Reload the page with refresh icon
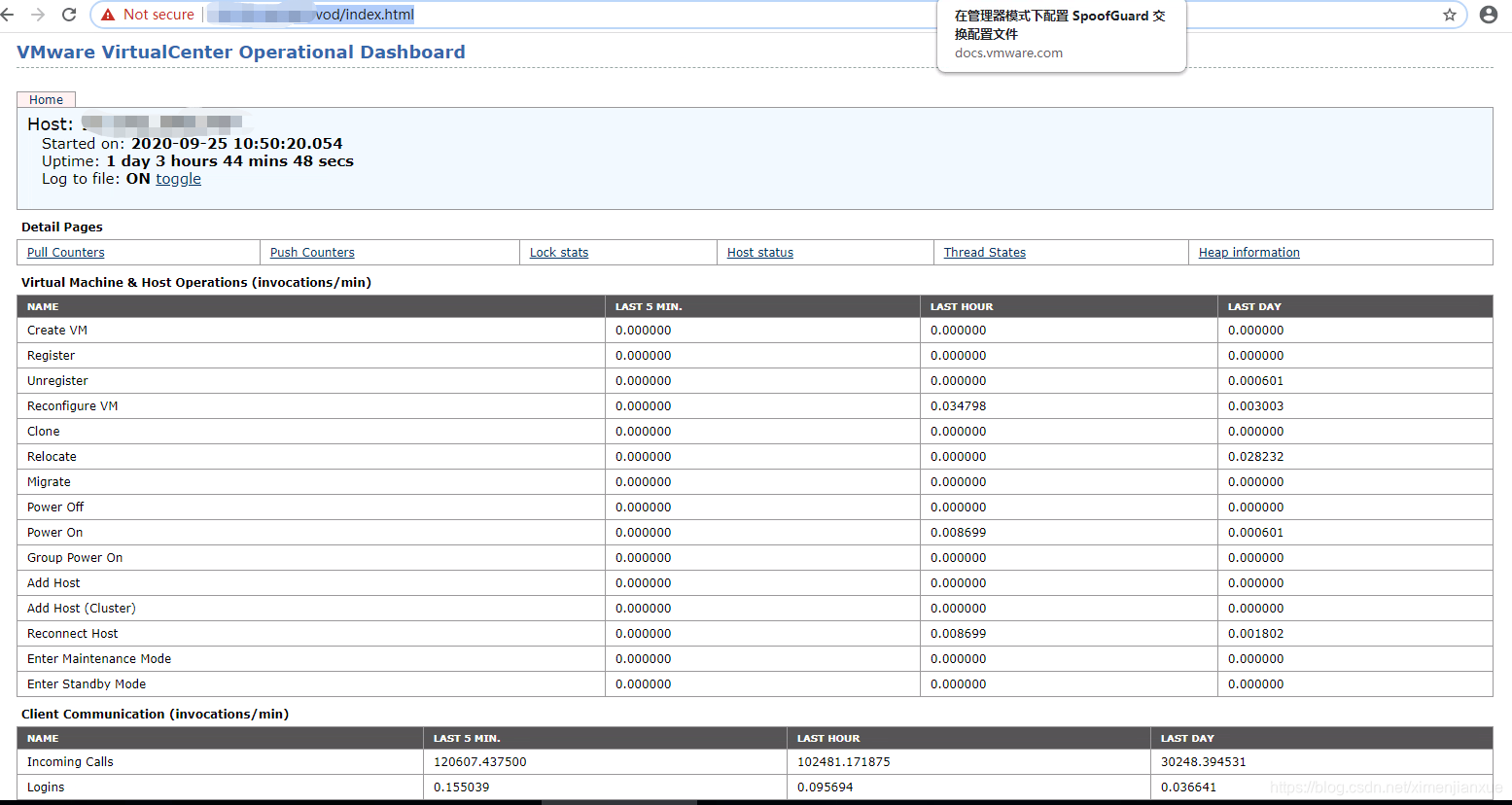Image resolution: width=1512 pixels, height=805 pixels. point(69,15)
